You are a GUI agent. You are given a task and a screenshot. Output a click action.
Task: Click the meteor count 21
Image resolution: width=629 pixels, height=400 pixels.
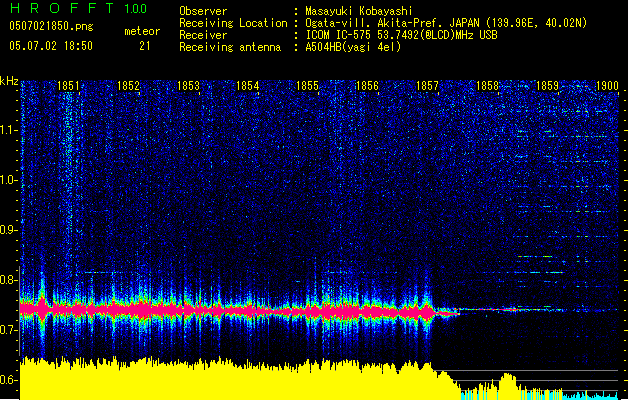tap(145, 46)
